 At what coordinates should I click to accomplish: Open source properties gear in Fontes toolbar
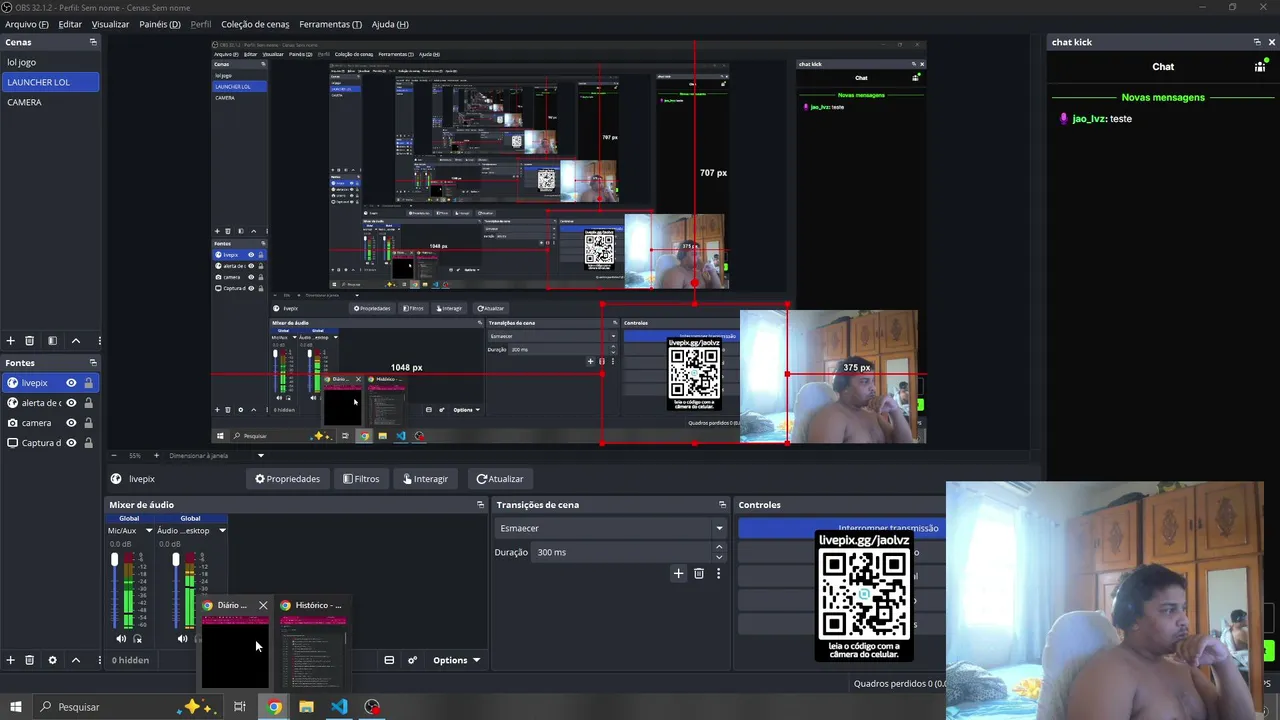pos(52,660)
